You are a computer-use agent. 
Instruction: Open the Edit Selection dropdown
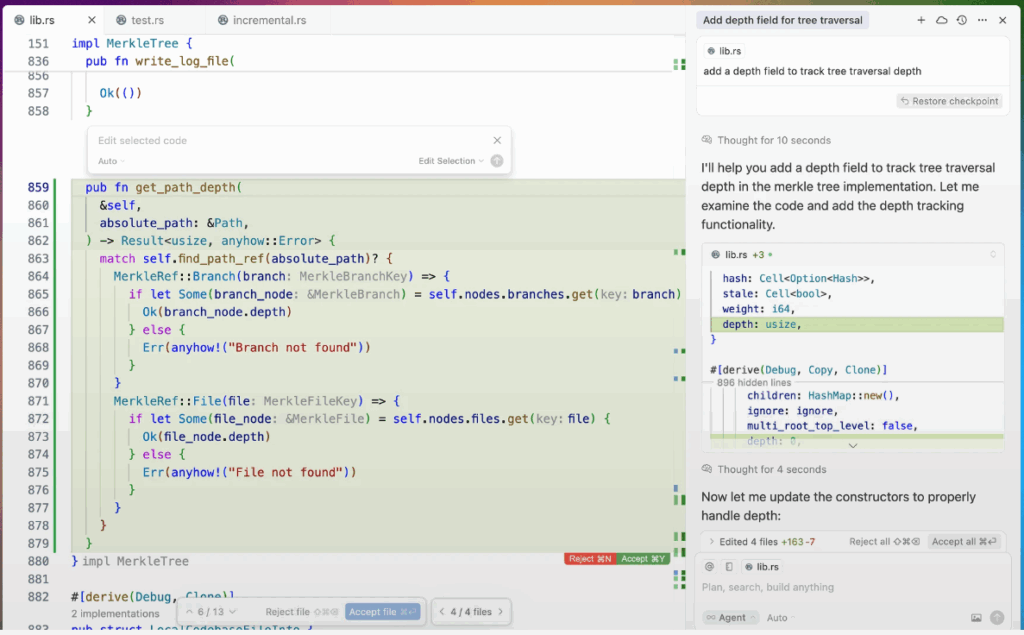point(451,161)
